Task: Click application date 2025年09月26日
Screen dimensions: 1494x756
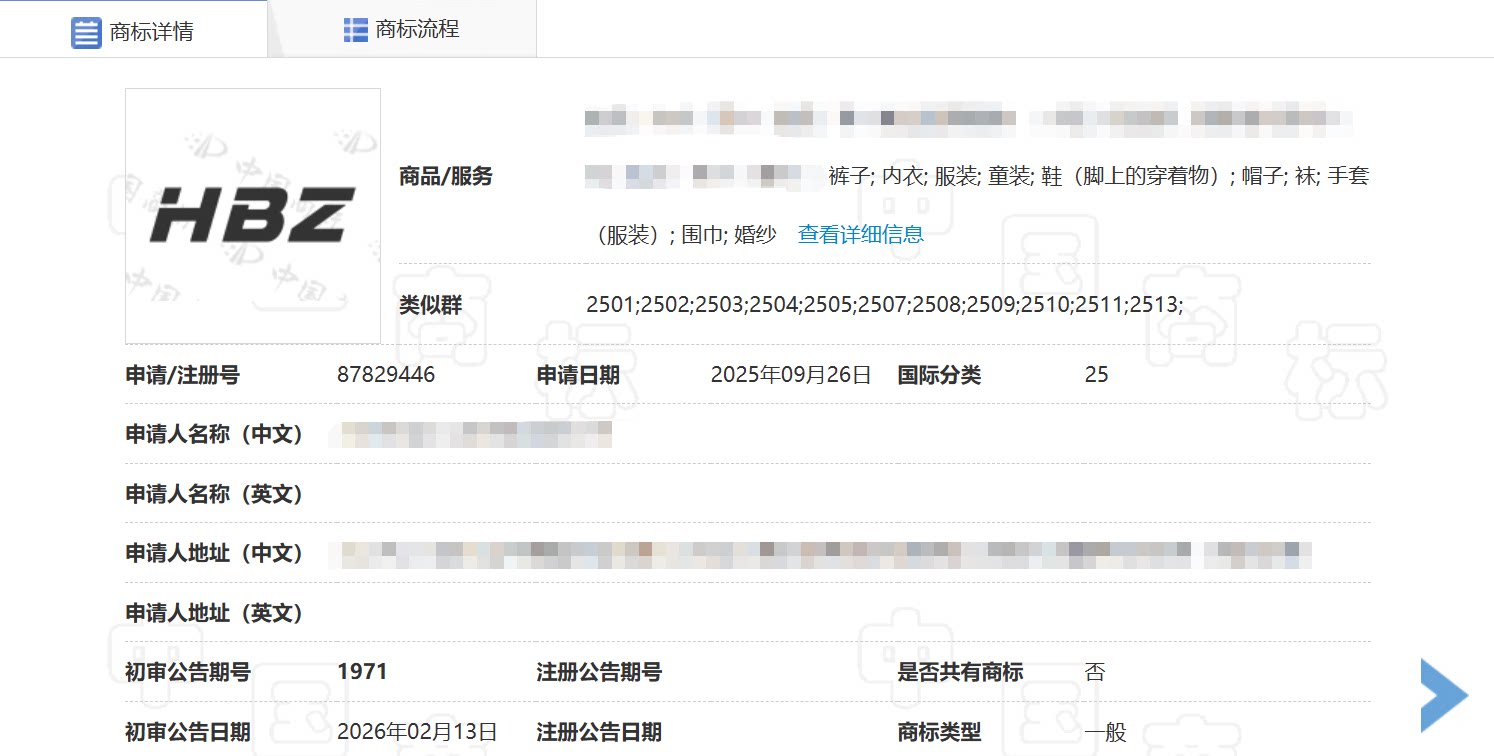Action: 791,375
